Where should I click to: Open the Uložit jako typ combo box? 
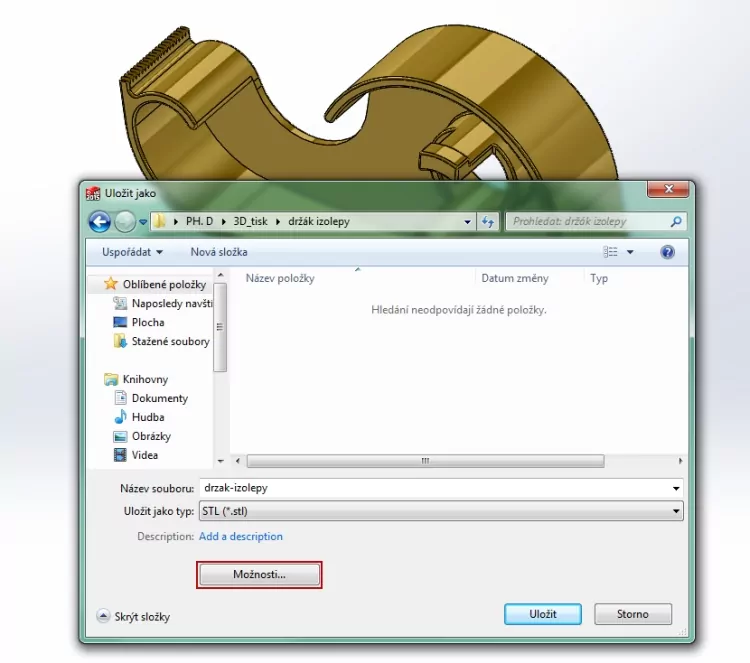point(441,511)
